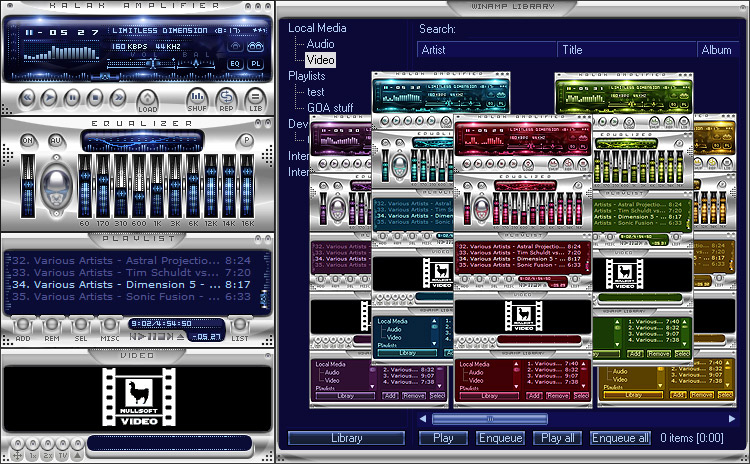Open the media library with LIB button
The image size is (750, 464).
[x=255, y=99]
